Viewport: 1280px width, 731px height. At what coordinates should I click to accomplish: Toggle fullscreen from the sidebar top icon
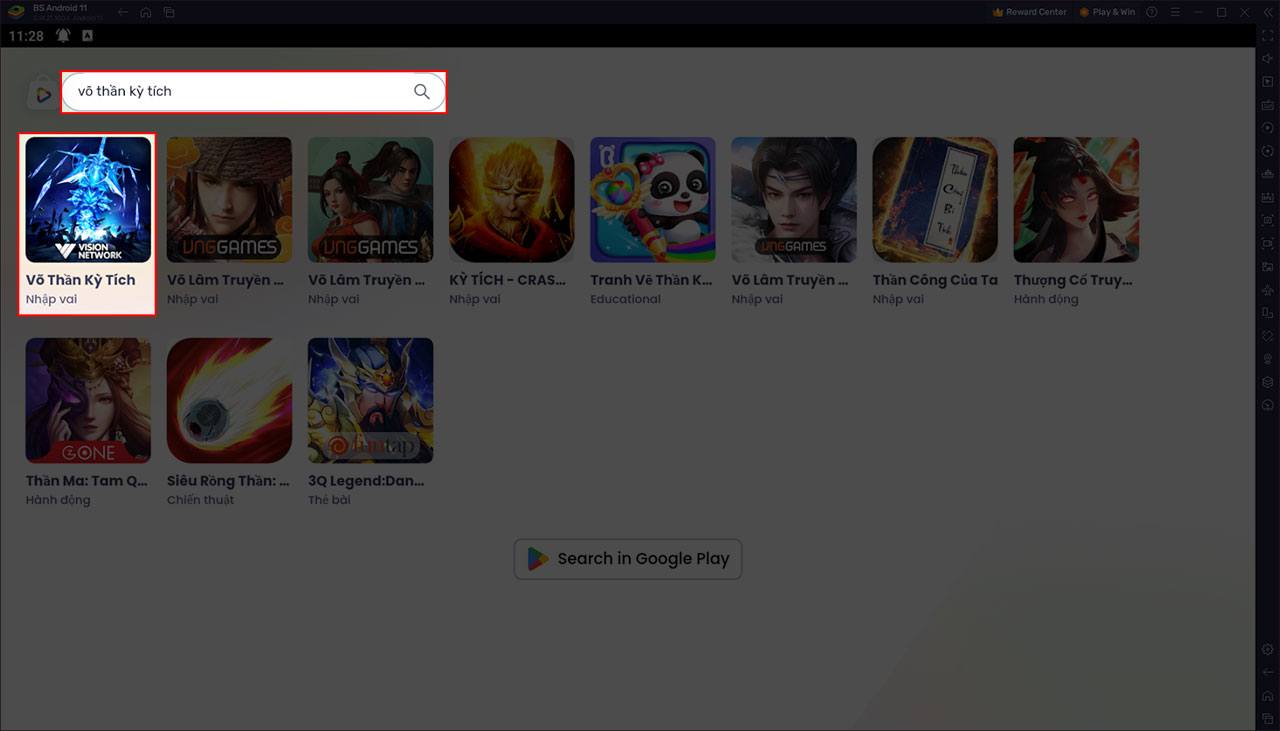pyautogui.click(x=1267, y=35)
